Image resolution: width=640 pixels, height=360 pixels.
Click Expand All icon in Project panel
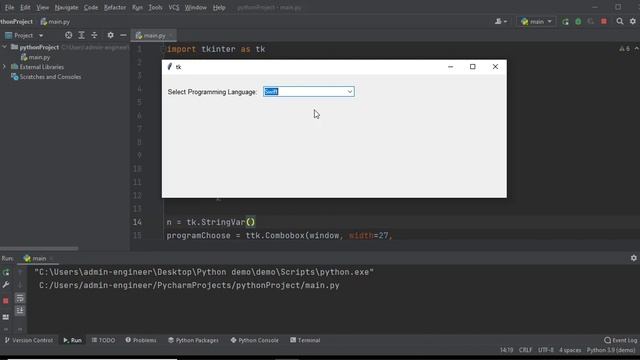click(81, 36)
